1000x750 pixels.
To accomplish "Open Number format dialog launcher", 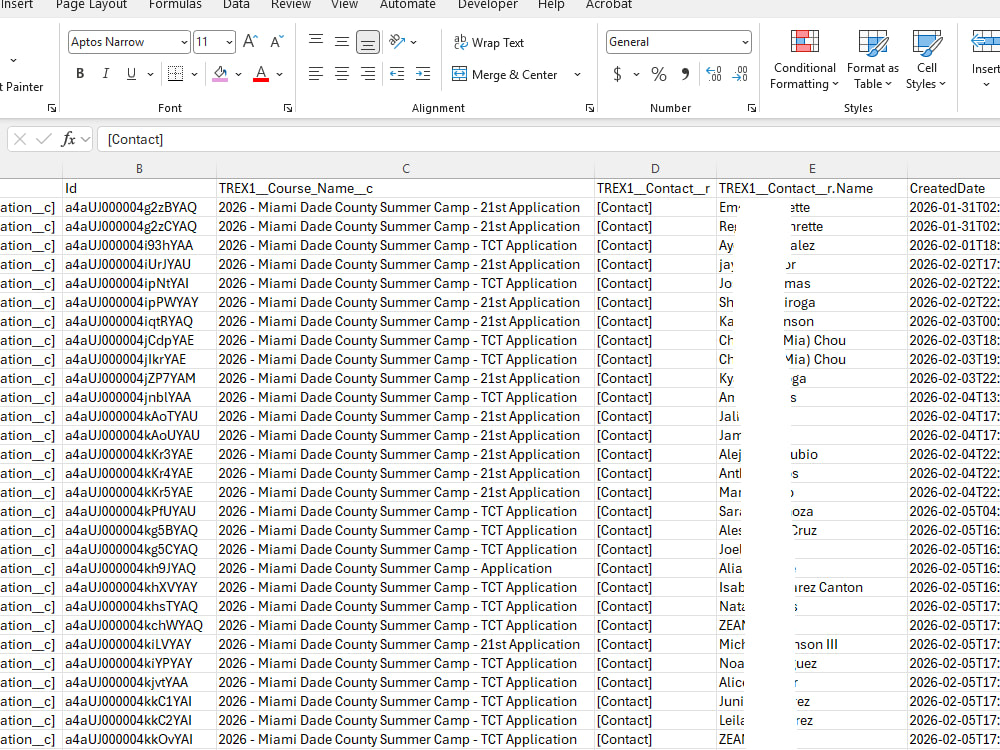I will tap(752, 108).
